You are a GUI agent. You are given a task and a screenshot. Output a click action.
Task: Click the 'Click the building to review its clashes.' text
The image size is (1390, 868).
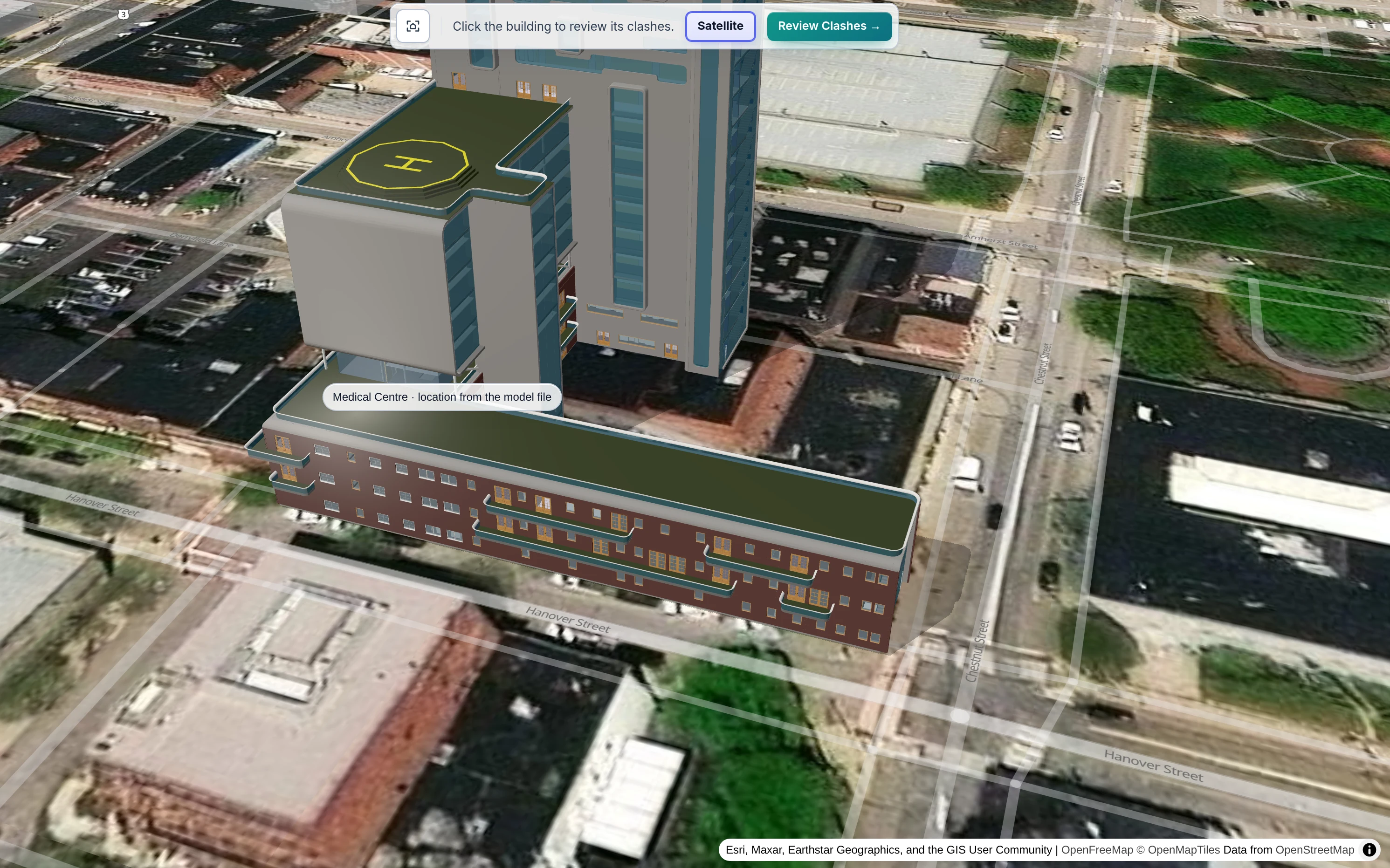point(563,27)
